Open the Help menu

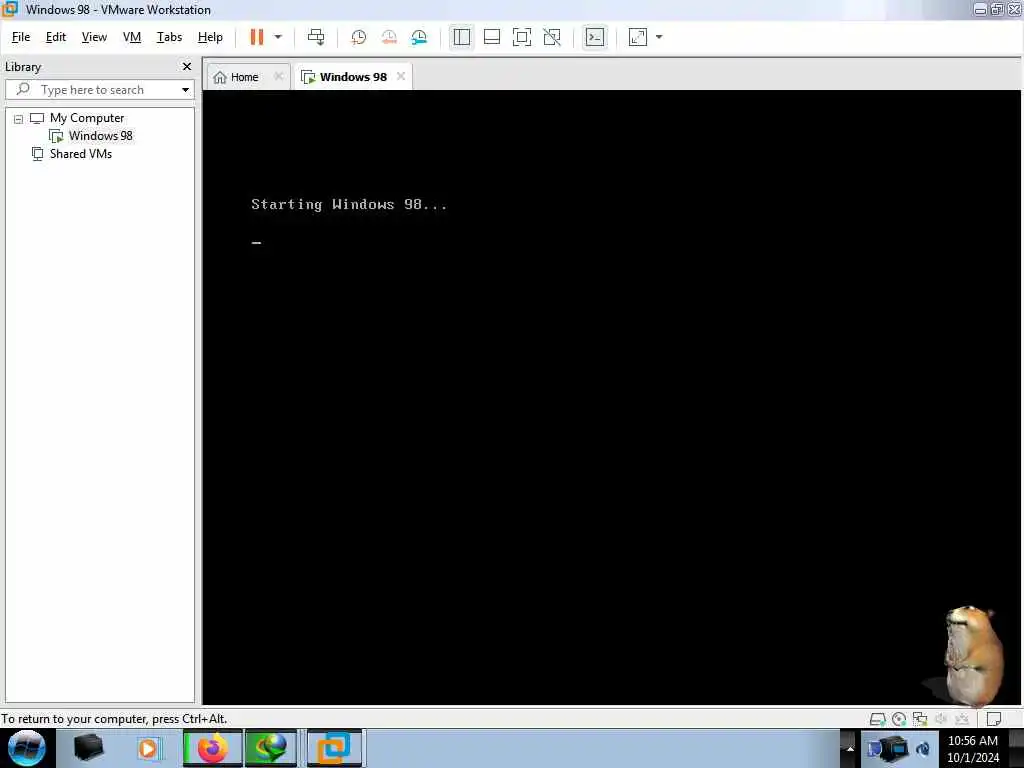pos(210,37)
